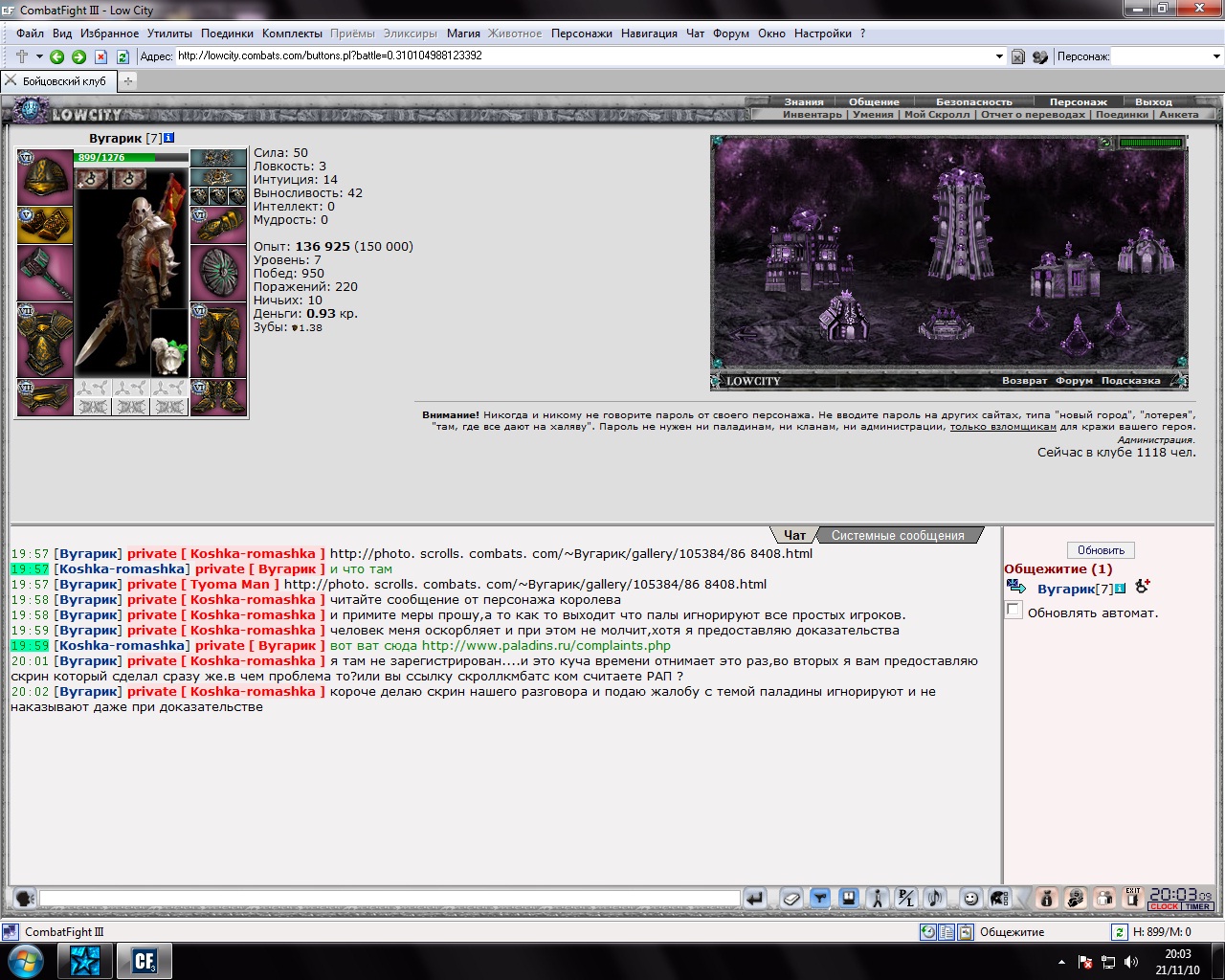Click the green forward navigation arrow
Screen dimensions: 1225x980
point(78,56)
